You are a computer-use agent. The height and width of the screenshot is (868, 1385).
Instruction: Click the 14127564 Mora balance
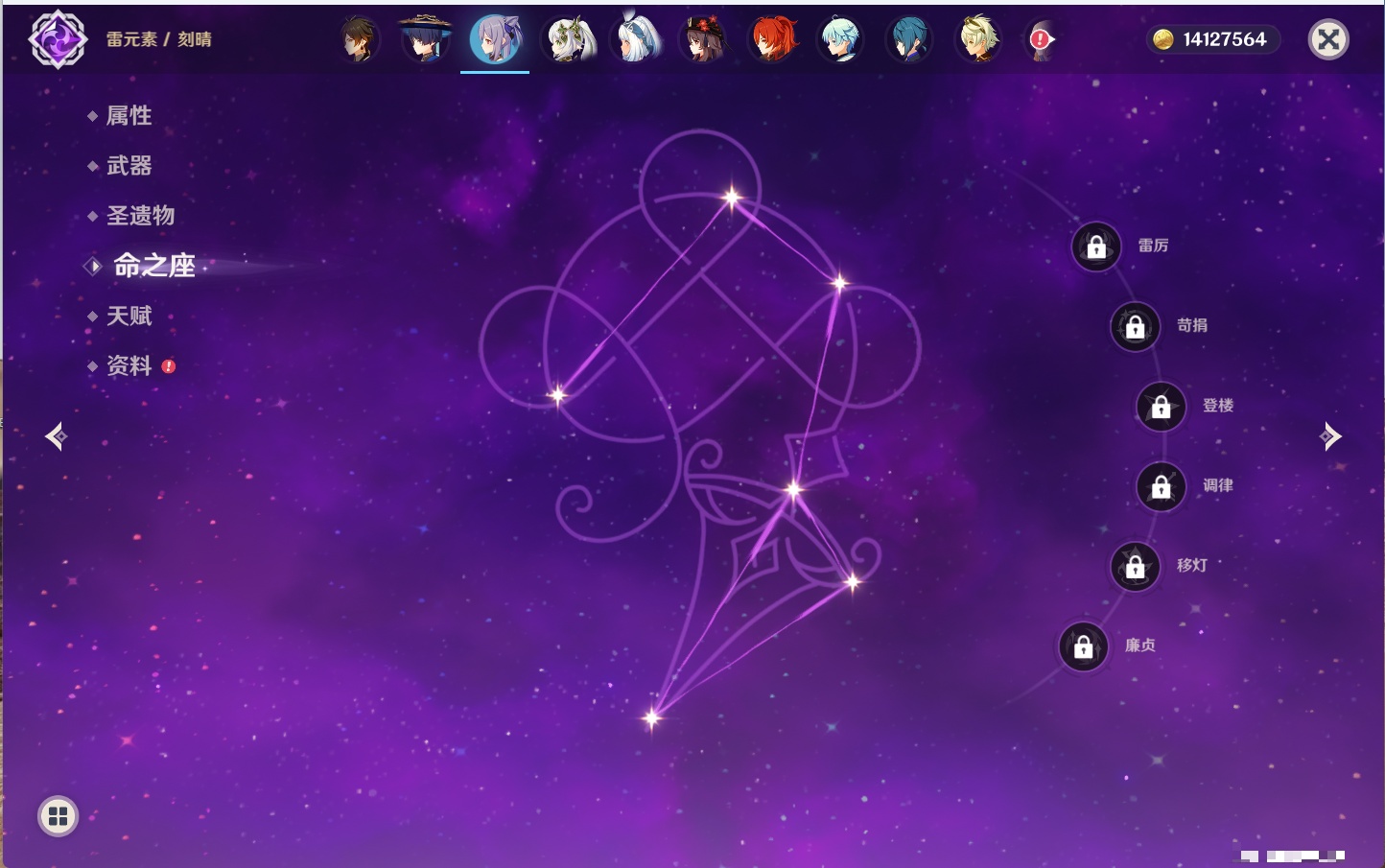coord(1225,39)
